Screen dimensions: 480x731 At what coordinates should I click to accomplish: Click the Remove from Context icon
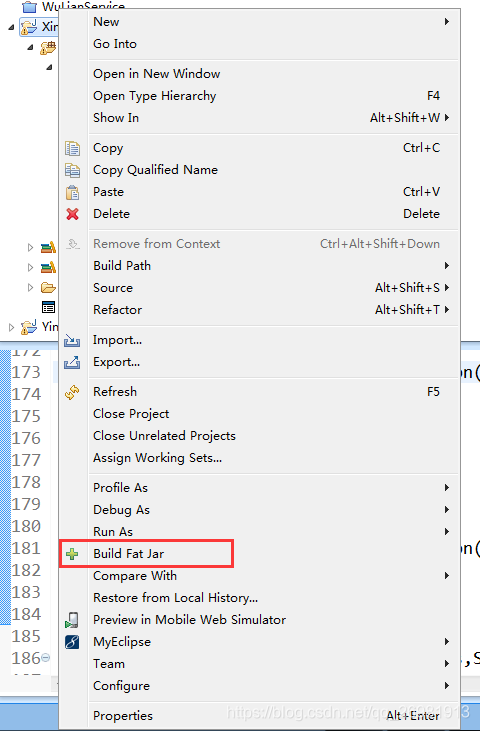[73, 244]
